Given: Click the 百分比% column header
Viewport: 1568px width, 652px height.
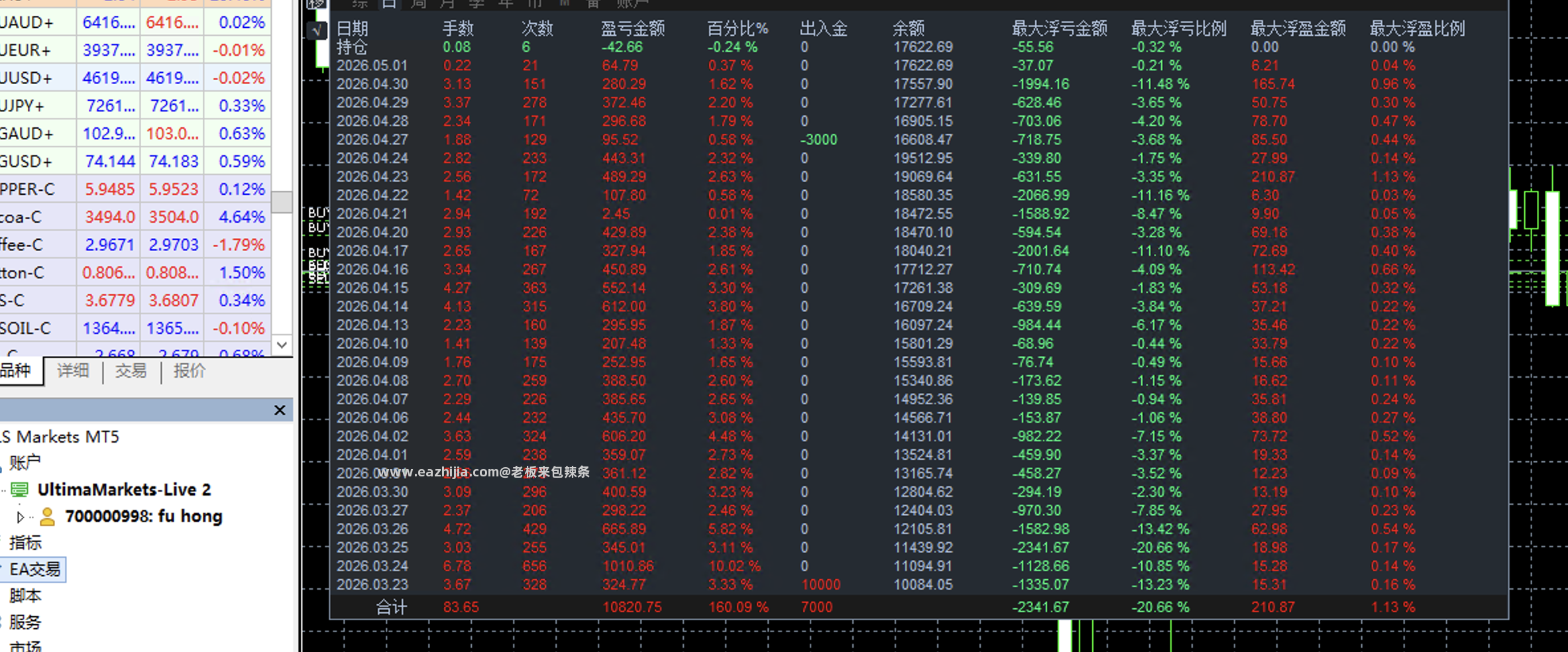Looking at the screenshot, I should (738, 28).
